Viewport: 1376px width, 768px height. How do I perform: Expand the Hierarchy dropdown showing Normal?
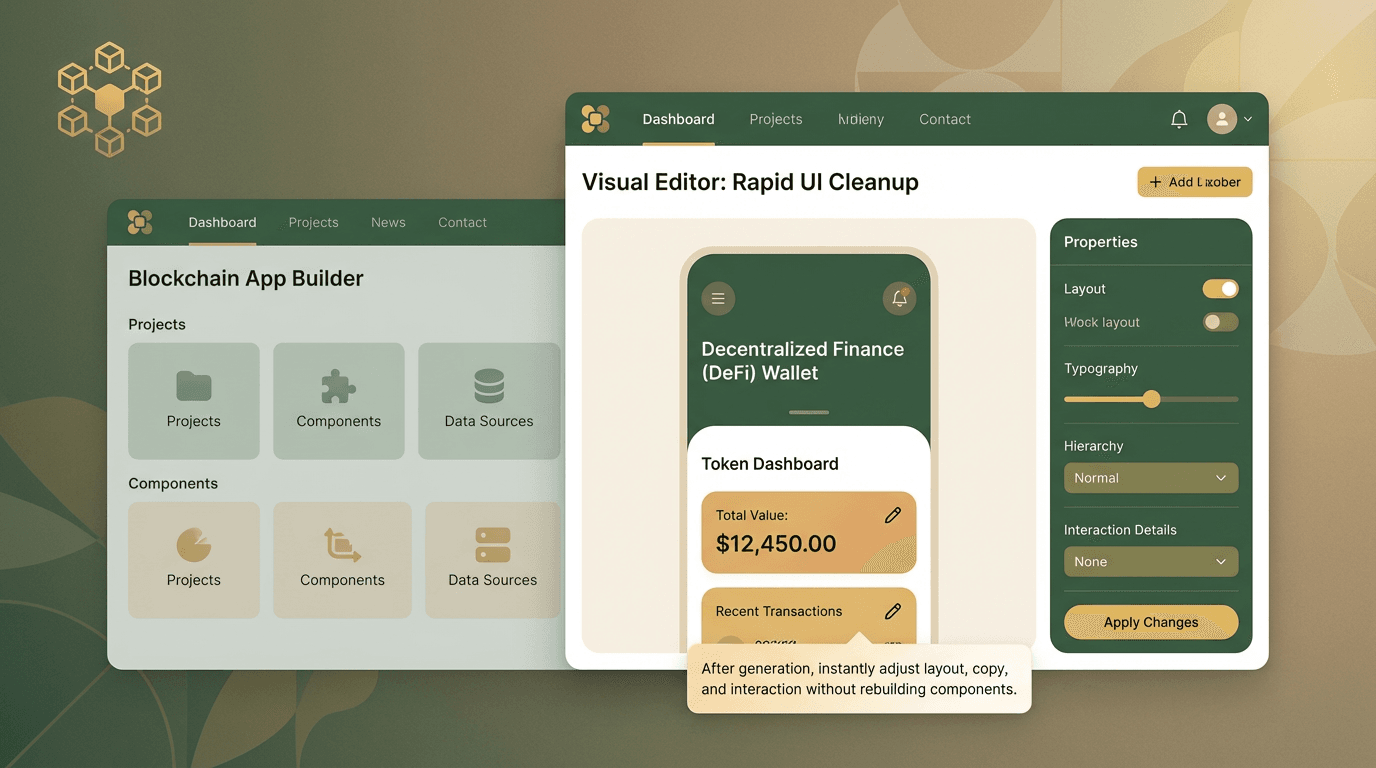point(1151,478)
